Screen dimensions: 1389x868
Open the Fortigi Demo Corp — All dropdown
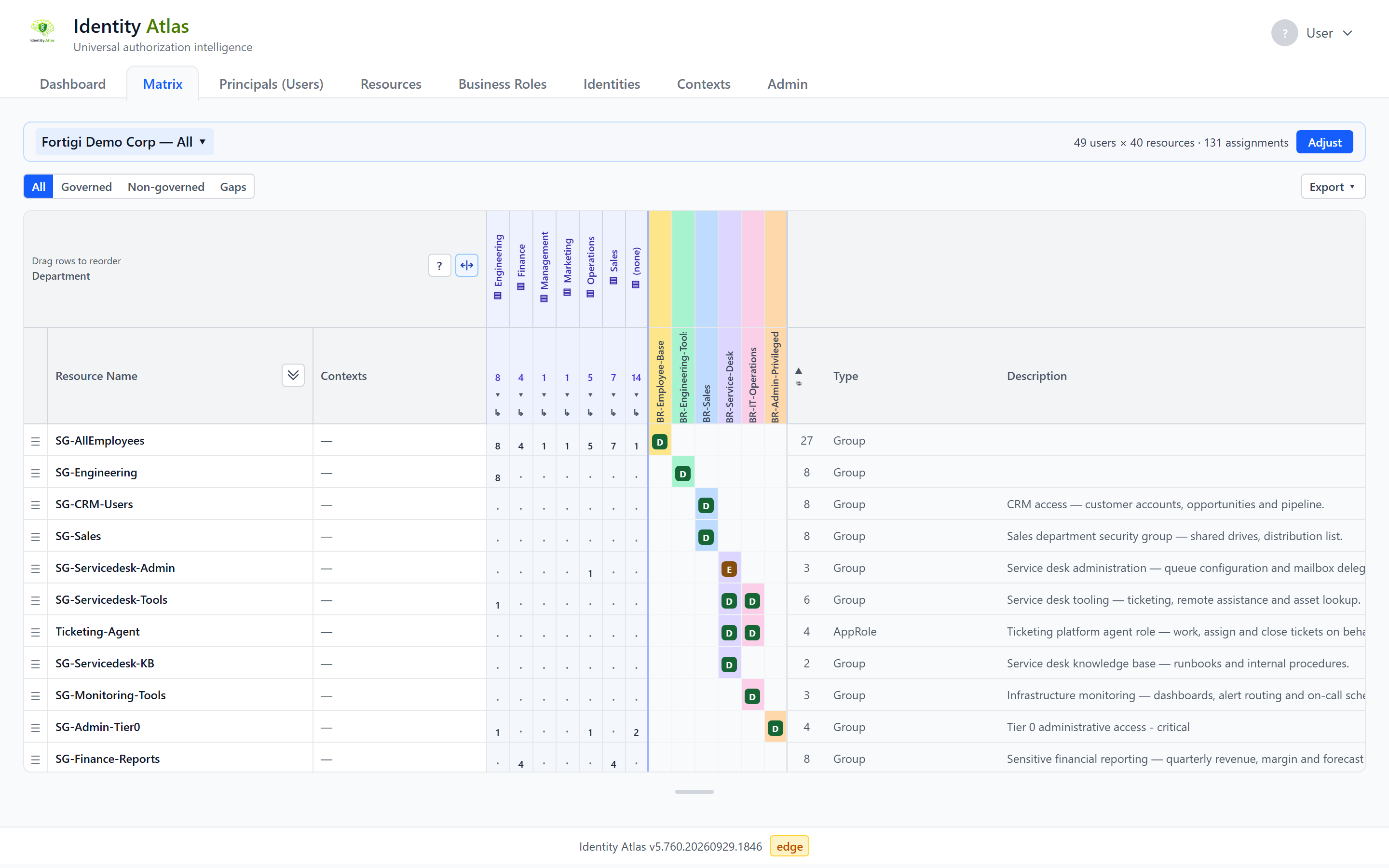[124, 142]
